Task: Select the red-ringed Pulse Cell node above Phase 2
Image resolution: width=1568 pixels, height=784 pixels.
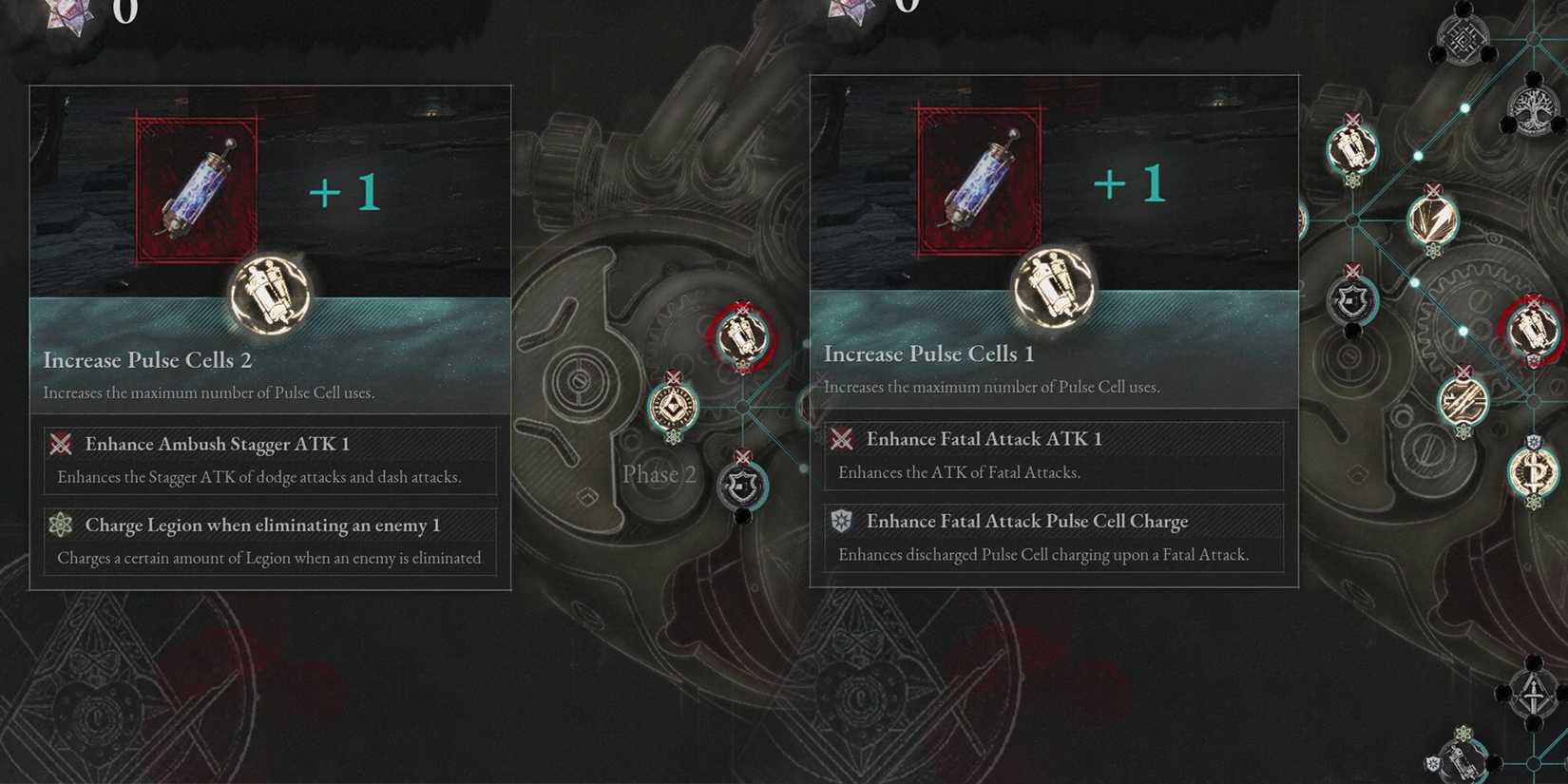Action: tap(742, 336)
